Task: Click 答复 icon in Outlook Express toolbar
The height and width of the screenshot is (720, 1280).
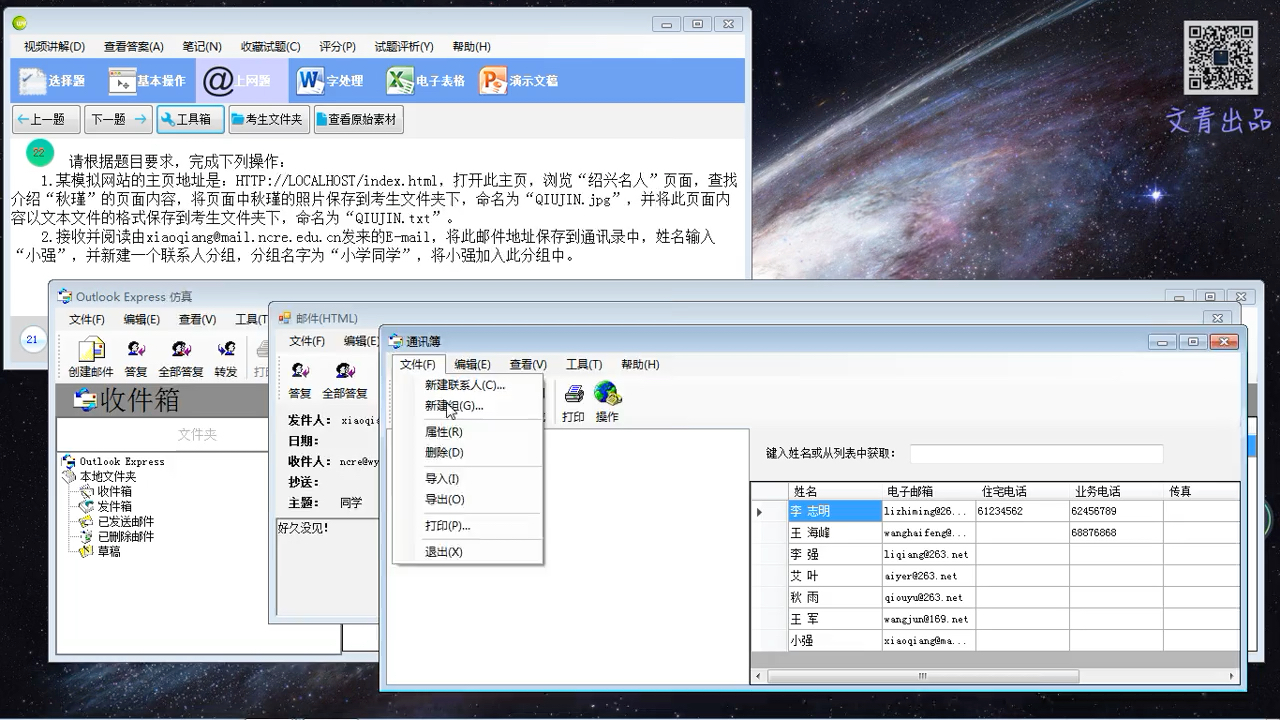Action: [136, 358]
